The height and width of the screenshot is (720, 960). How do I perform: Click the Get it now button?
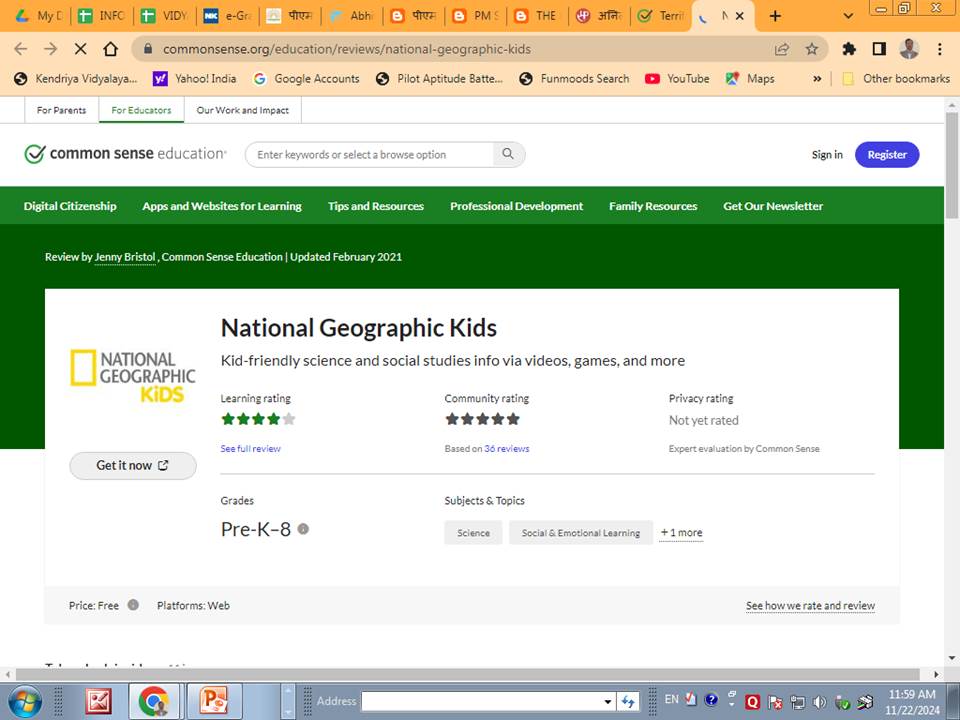click(132, 465)
